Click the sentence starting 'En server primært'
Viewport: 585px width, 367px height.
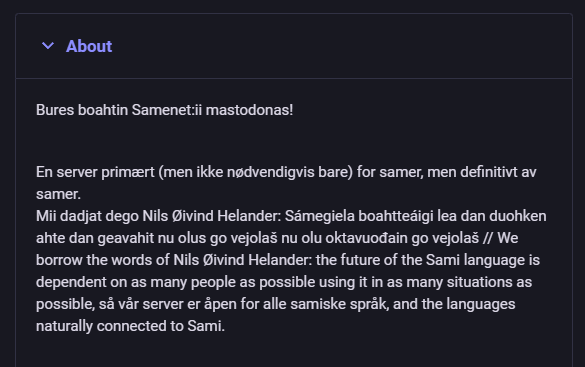(x=286, y=183)
